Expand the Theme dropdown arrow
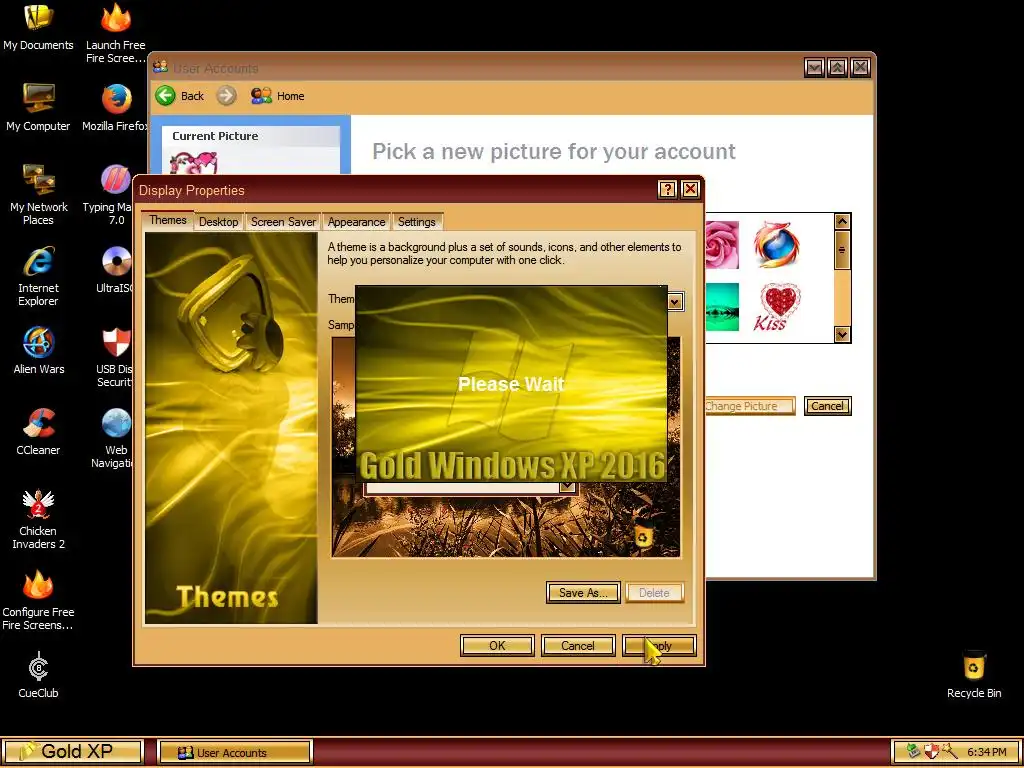 (x=675, y=302)
